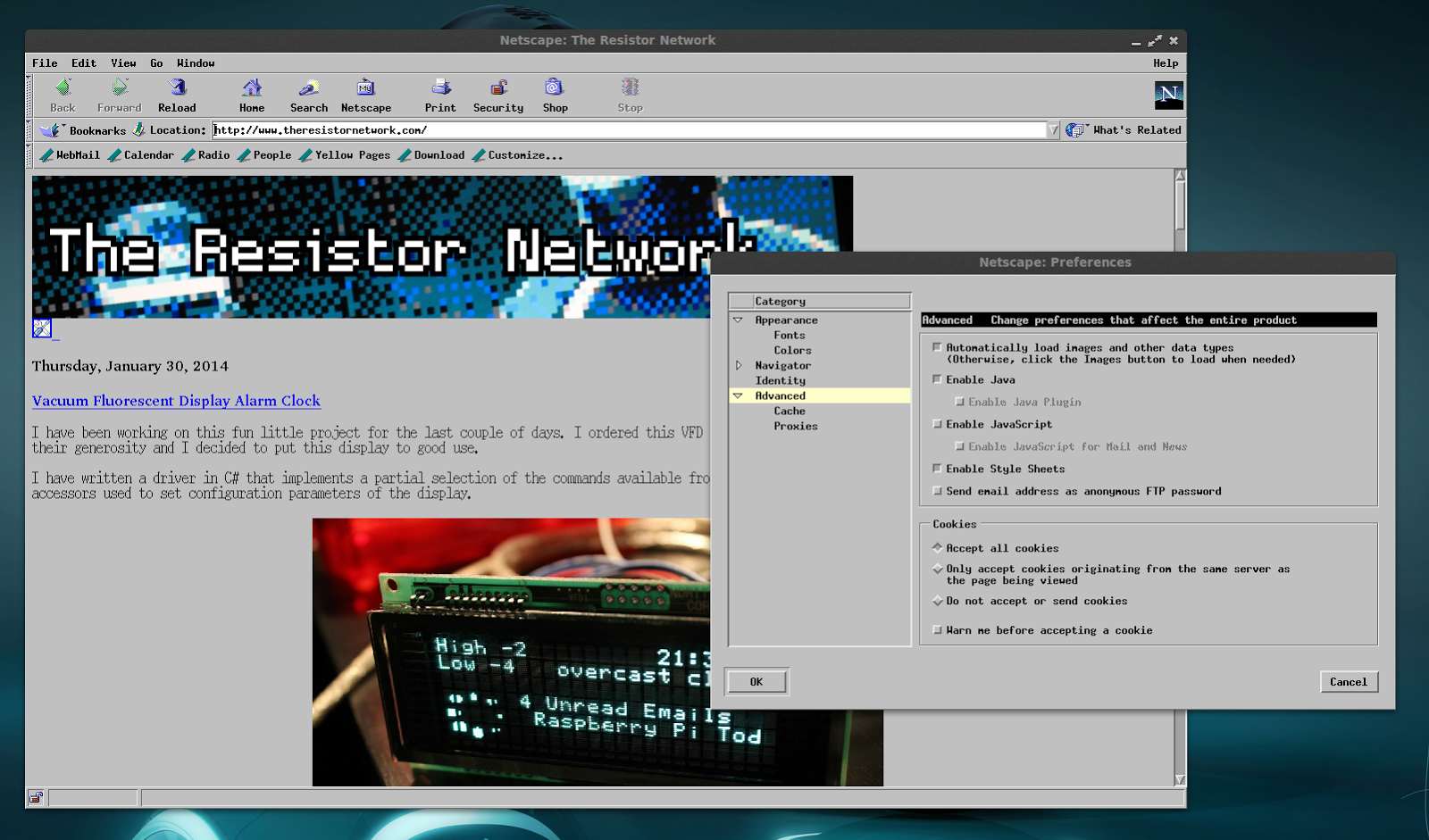Click The Resistor Network banner image
1429x840 pixels.
[x=442, y=246]
